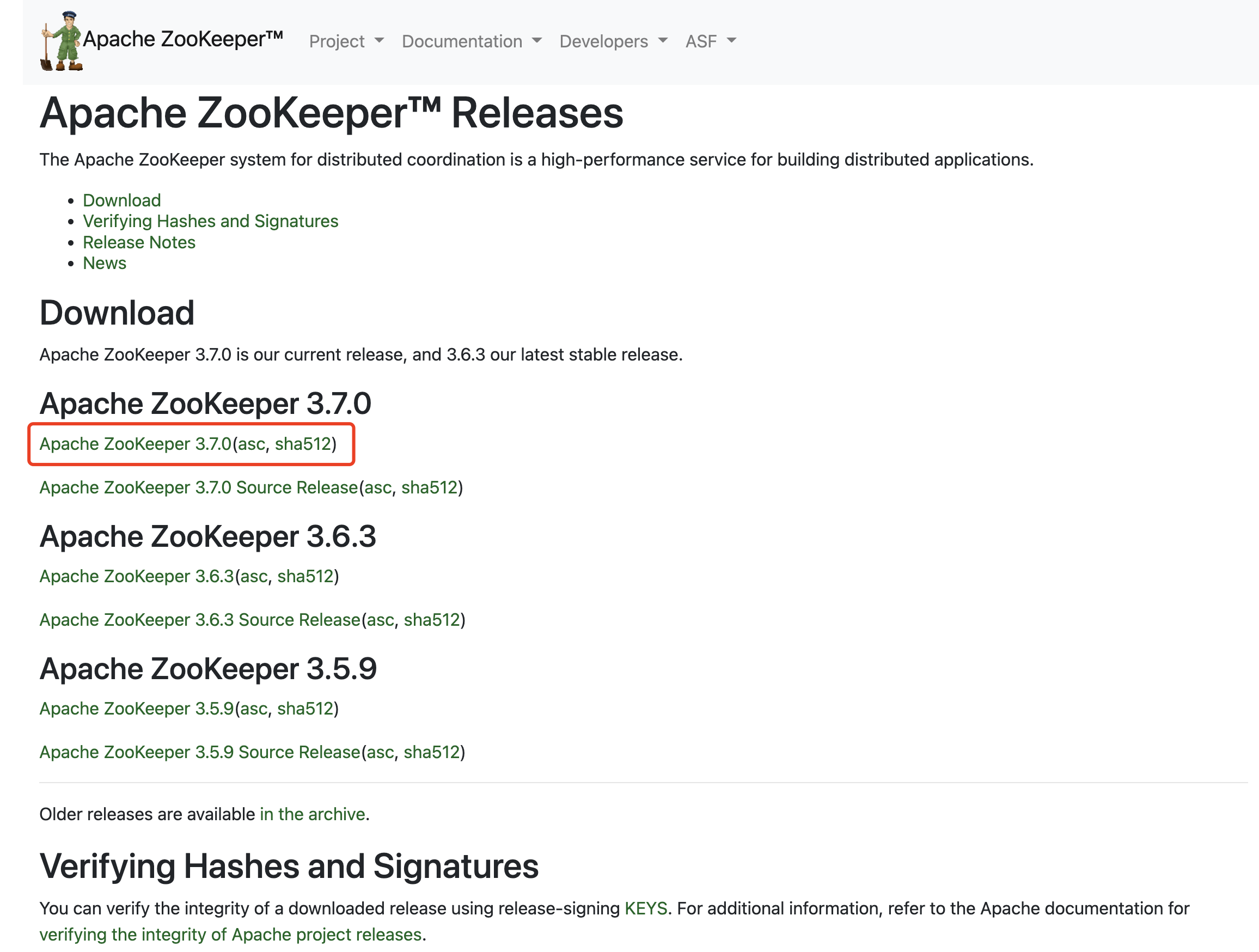Download Apache ZooKeeper 3.6.3 binary link
The width and height of the screenshot is (1259, 952).
click(x=137, y=576)
